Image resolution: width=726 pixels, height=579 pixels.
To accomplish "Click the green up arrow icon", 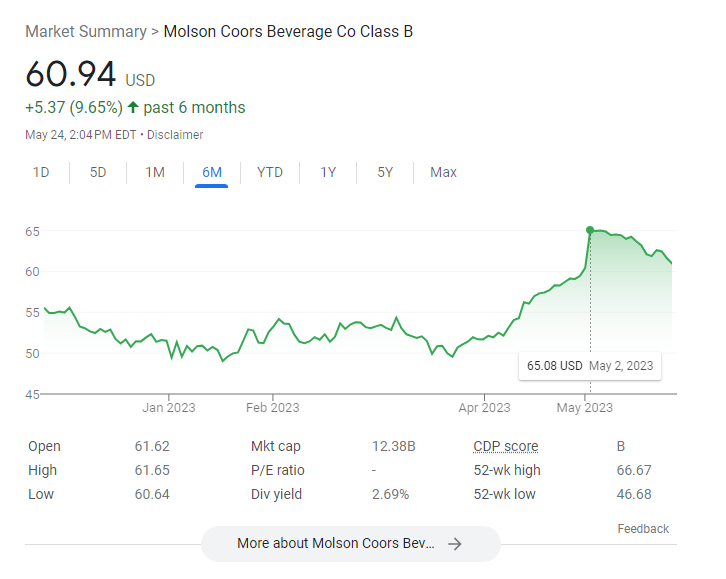I will (133, 107).
